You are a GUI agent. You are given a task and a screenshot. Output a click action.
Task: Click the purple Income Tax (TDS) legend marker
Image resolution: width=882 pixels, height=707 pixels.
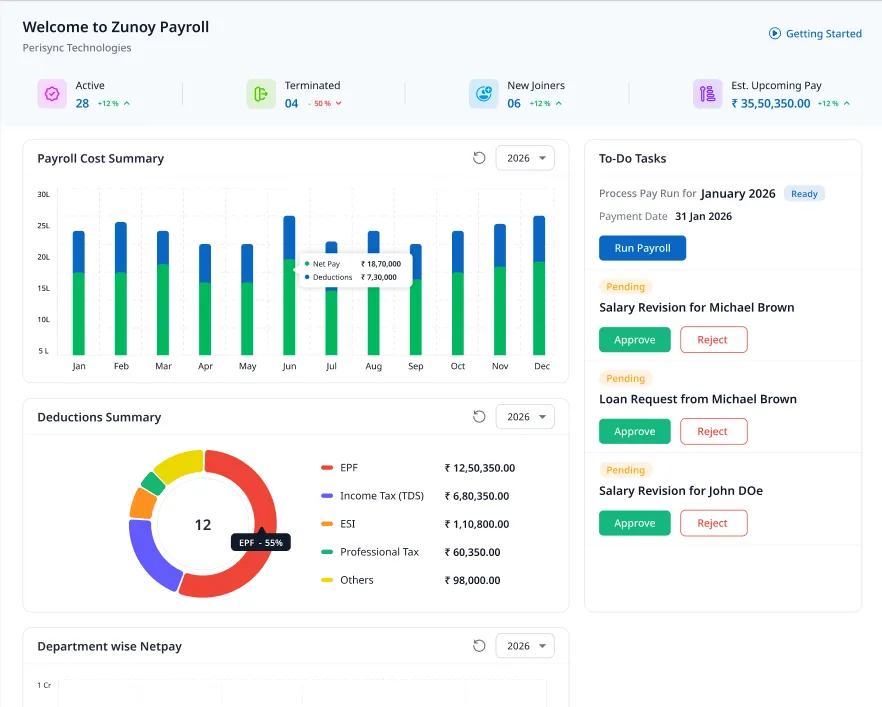pyautogui.click(x=327, y=496)
